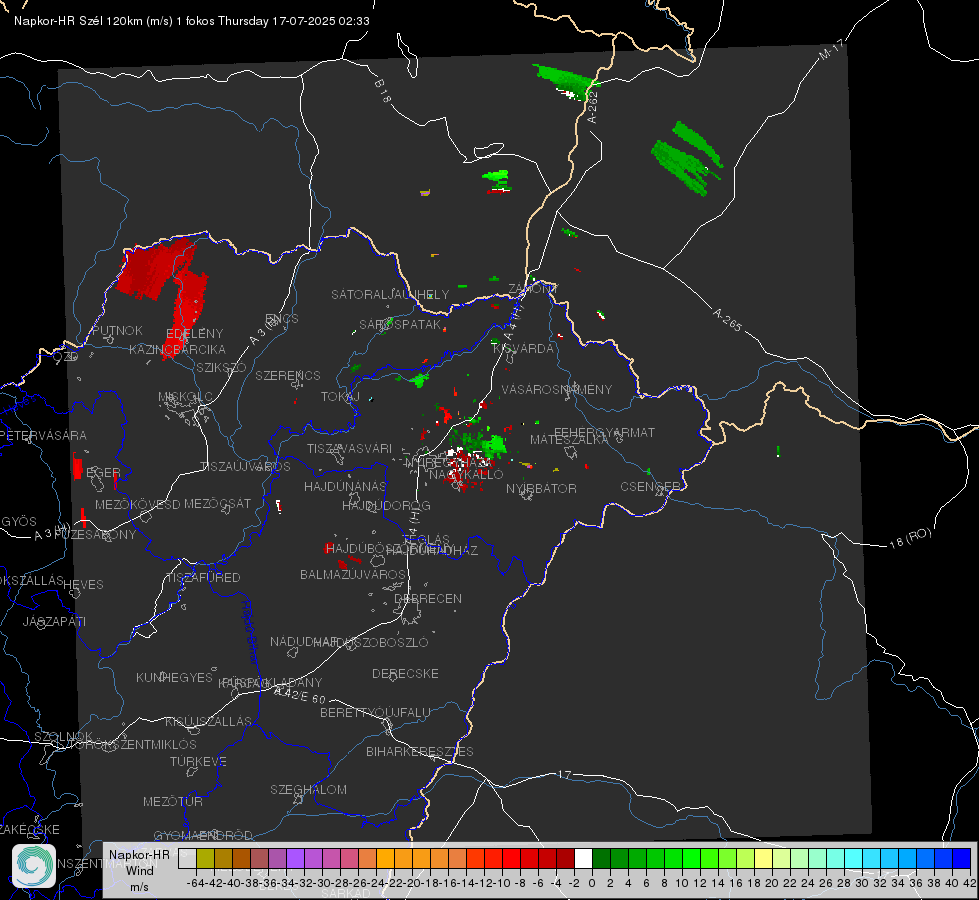Click the EDELÉNY town label
Image resolution: width=979 pixels, height=900 pixels.
coord(195,334)
